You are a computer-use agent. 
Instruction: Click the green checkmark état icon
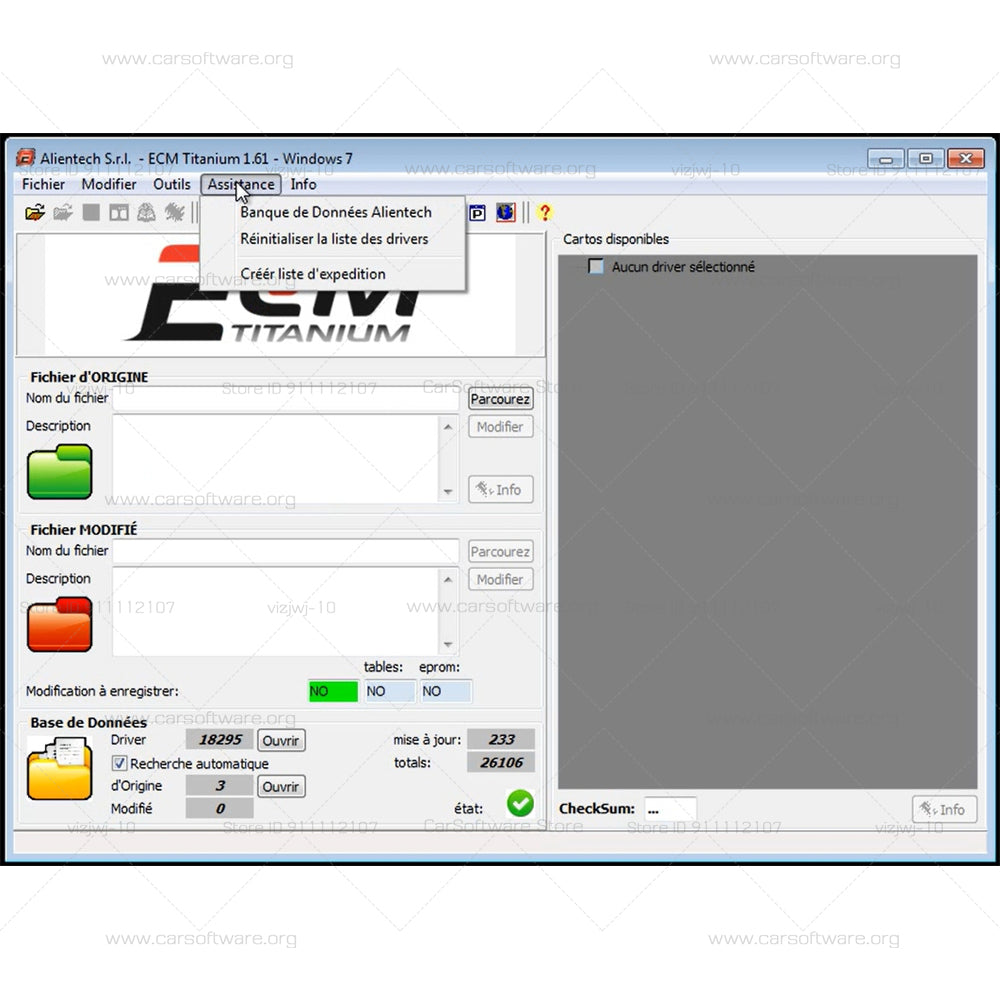click(520, 803)
